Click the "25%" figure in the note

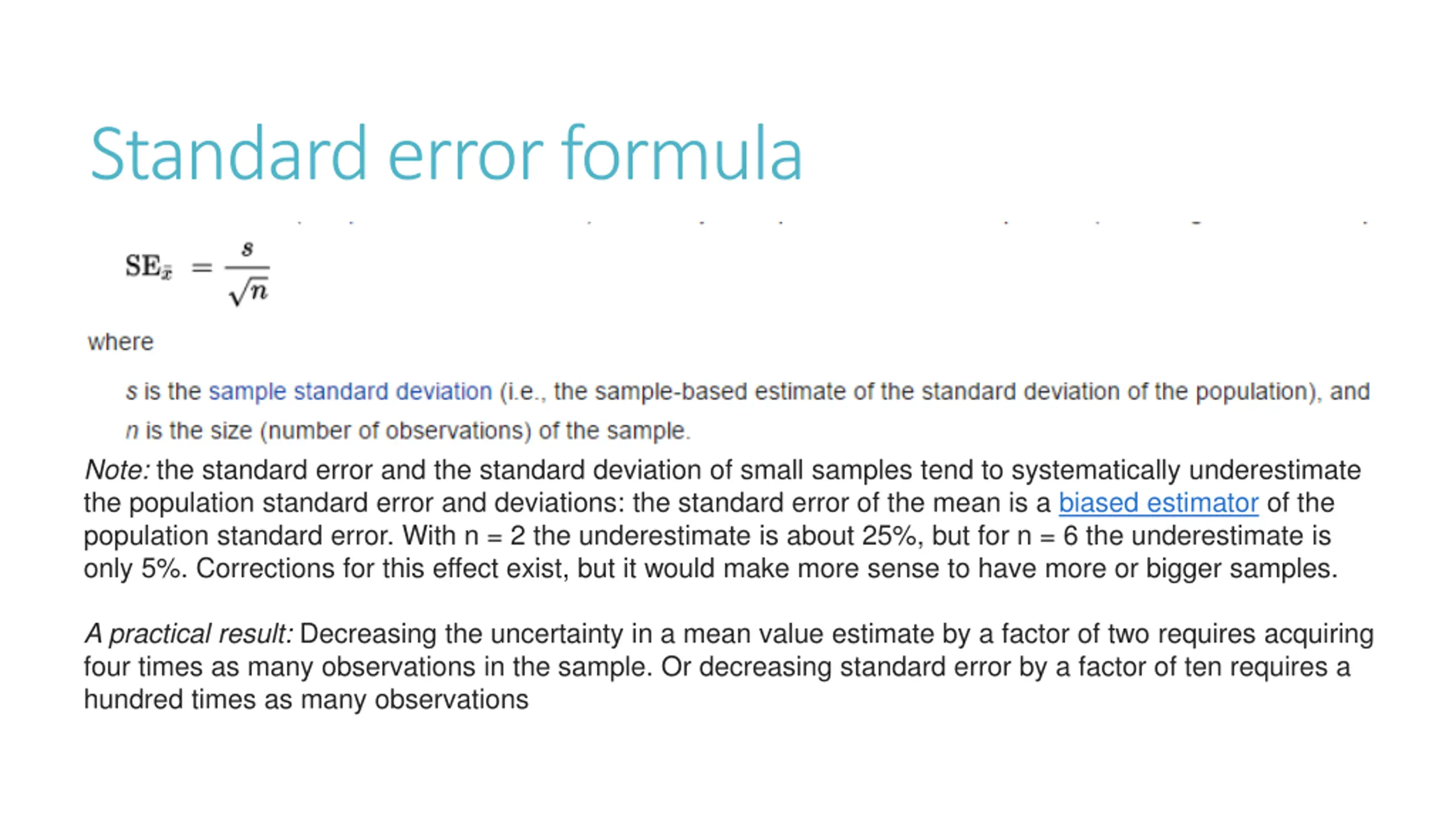pyautogui.click(x=888, y=536)
